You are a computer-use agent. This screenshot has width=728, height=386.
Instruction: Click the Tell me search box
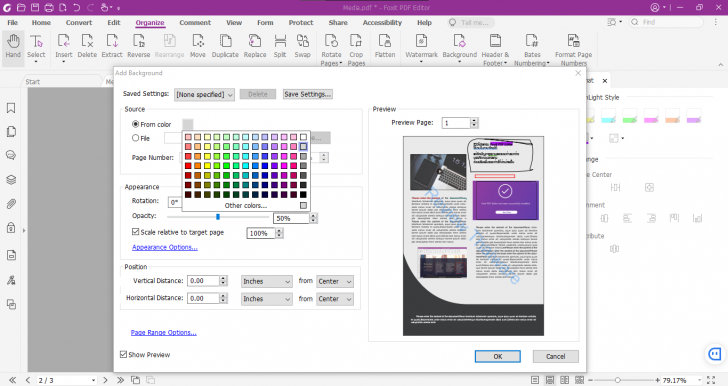click(471, 22)
